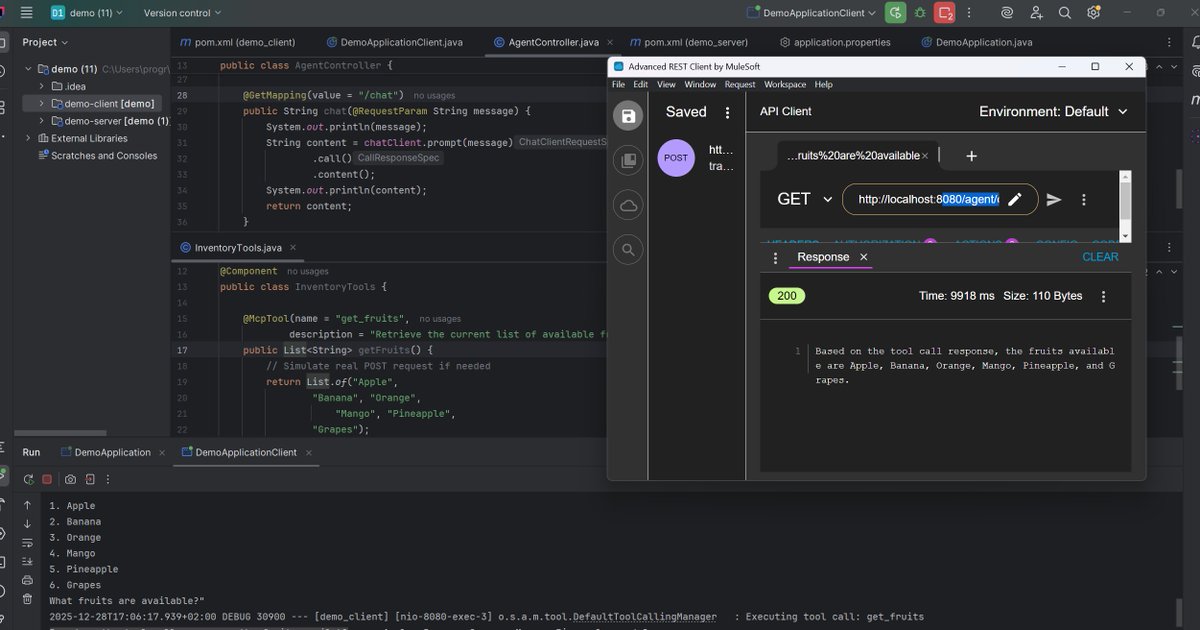Open the search icon in REST Client sidebar
This screenshot has height=630, width=1200.
coord(629,250)
